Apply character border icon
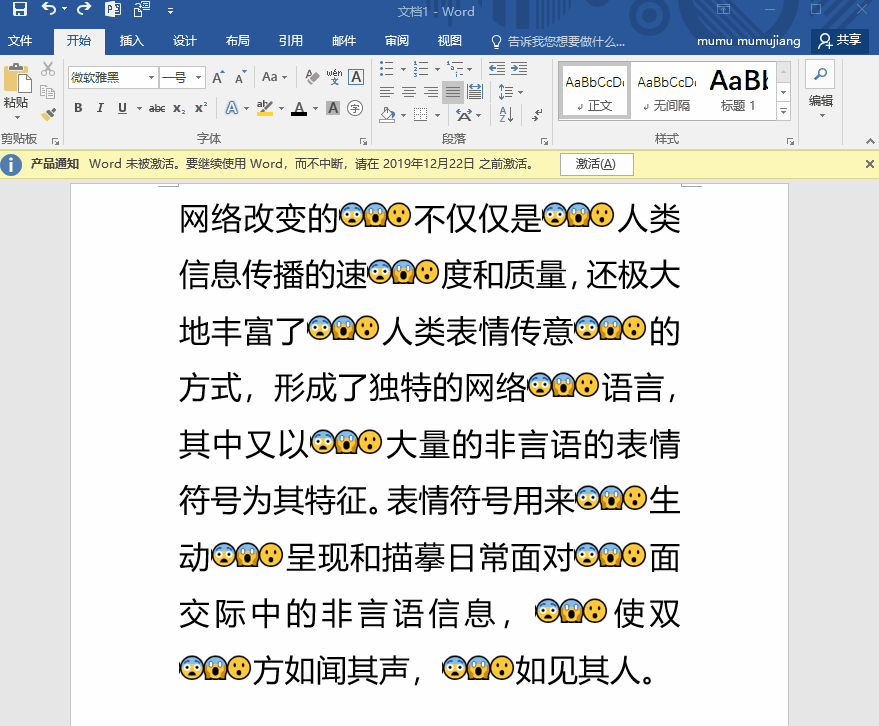This screenshot has height=726, width=879. (356, 77)
